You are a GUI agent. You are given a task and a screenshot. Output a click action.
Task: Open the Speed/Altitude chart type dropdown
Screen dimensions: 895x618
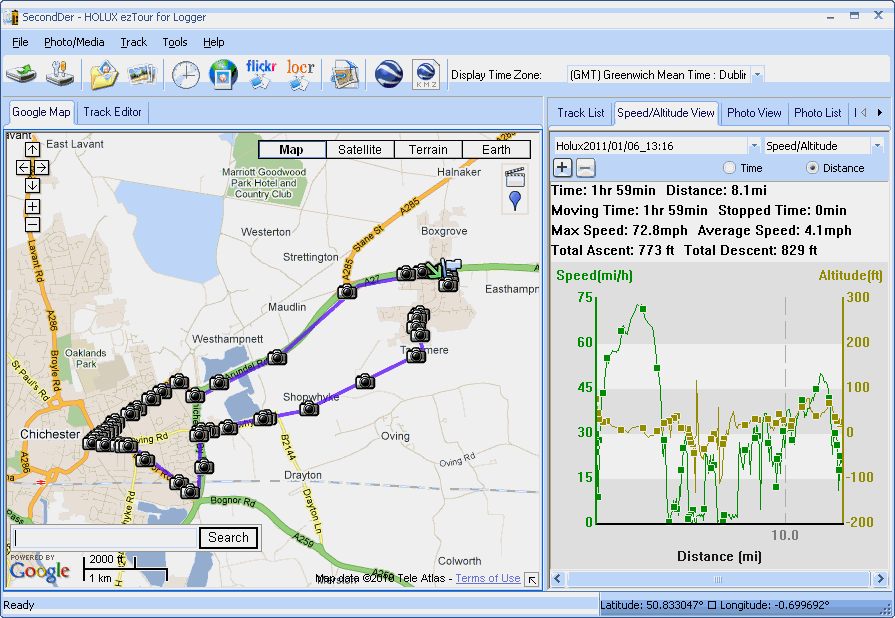coord(877,146)
